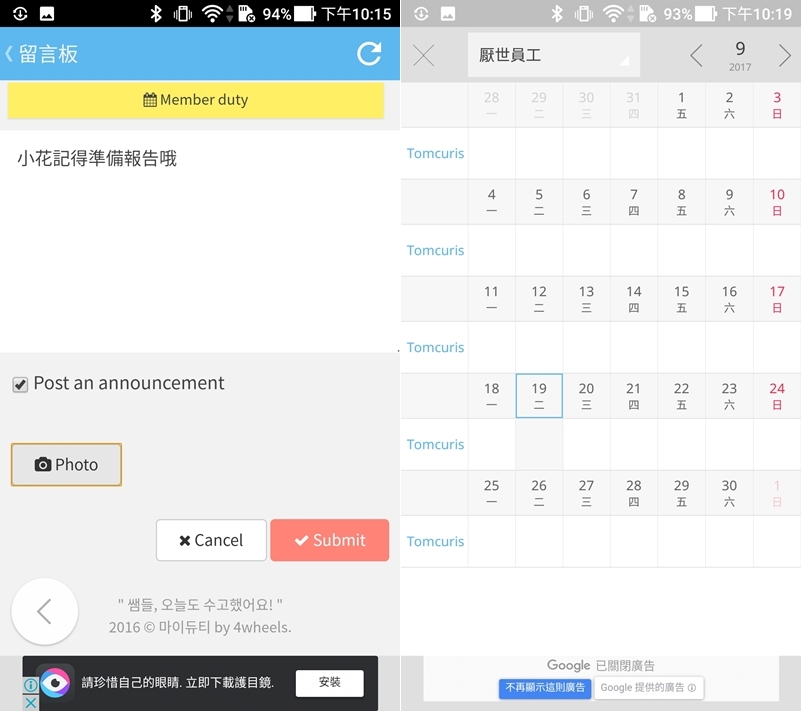The image size is (801, 711).
Task: Tap Tomcuris in week of September 18
Action: pos(435,444)
